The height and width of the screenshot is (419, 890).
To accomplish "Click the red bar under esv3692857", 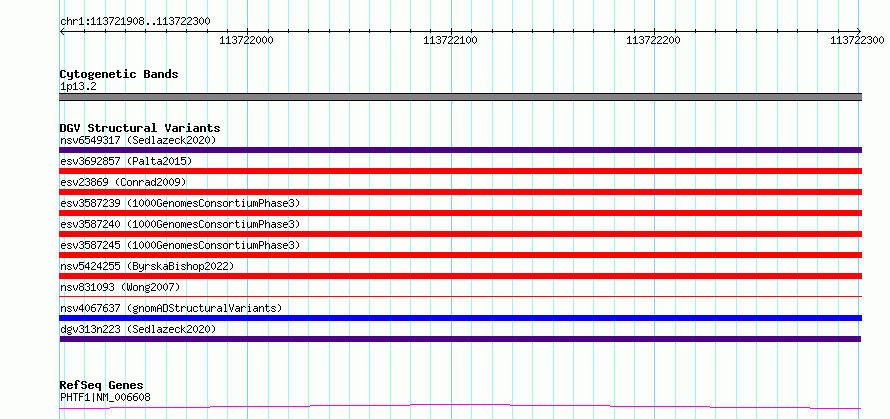I will pyautogui.click(x=460, y=171).
